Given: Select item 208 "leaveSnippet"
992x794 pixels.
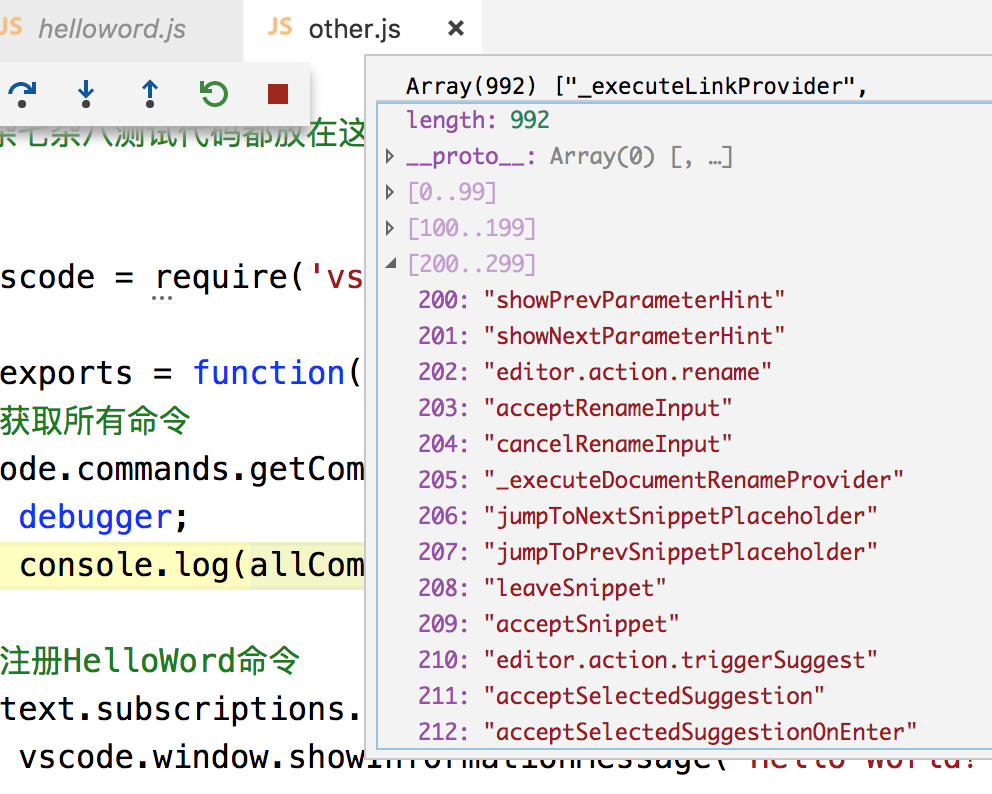Looking at the screenshot, I should pyautogui.click(x=542, y=588).
